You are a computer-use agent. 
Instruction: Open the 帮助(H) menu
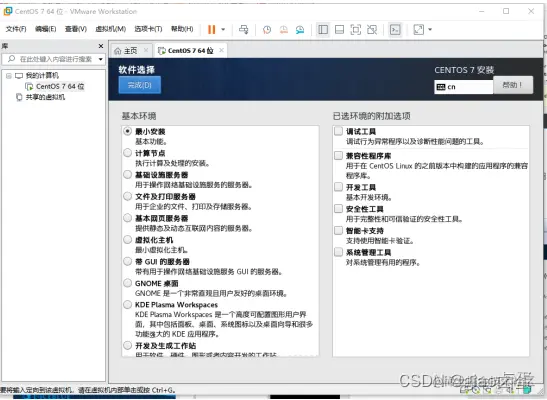[x=182, y=29]
